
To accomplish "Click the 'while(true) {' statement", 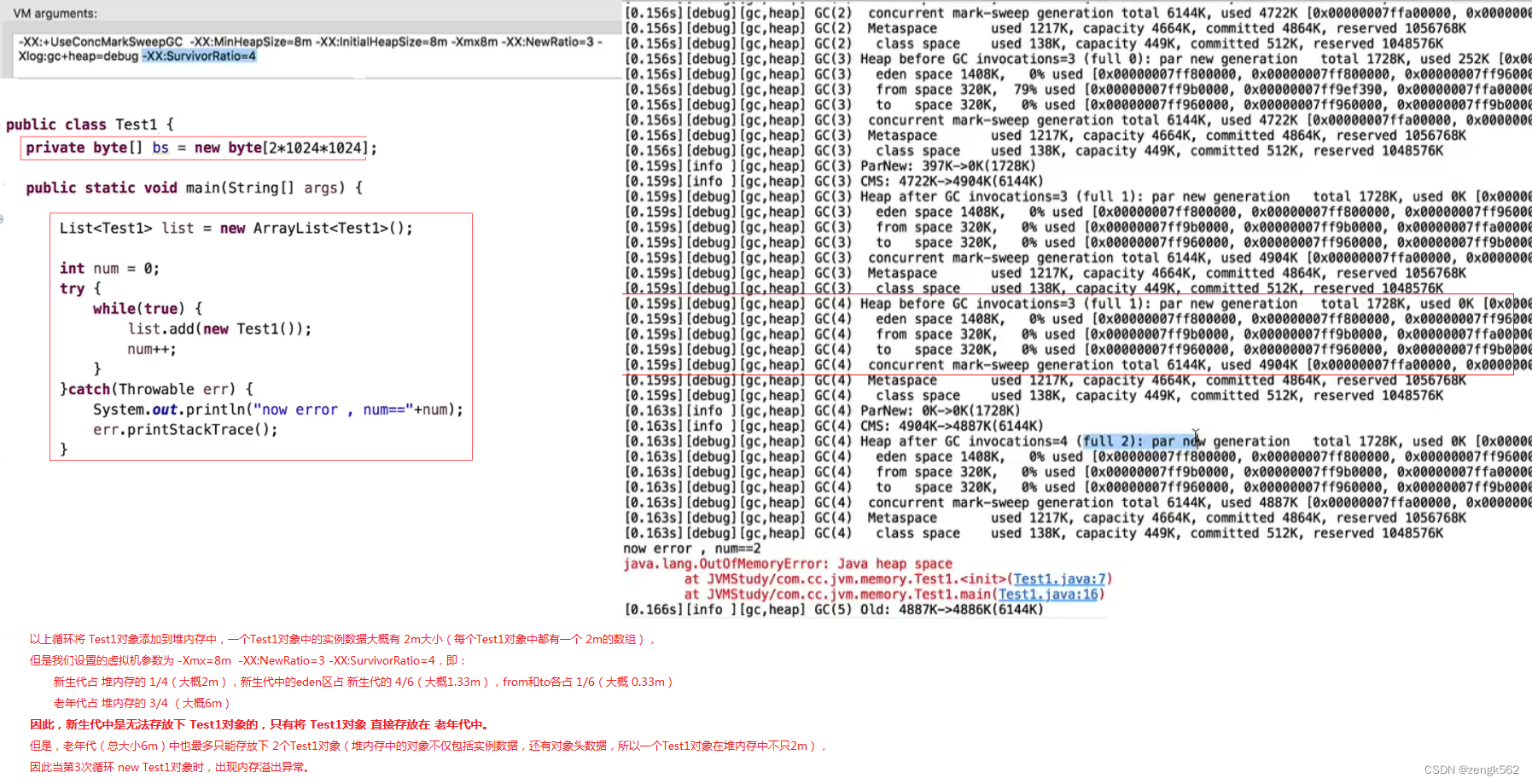I will [x=148, y=309].
